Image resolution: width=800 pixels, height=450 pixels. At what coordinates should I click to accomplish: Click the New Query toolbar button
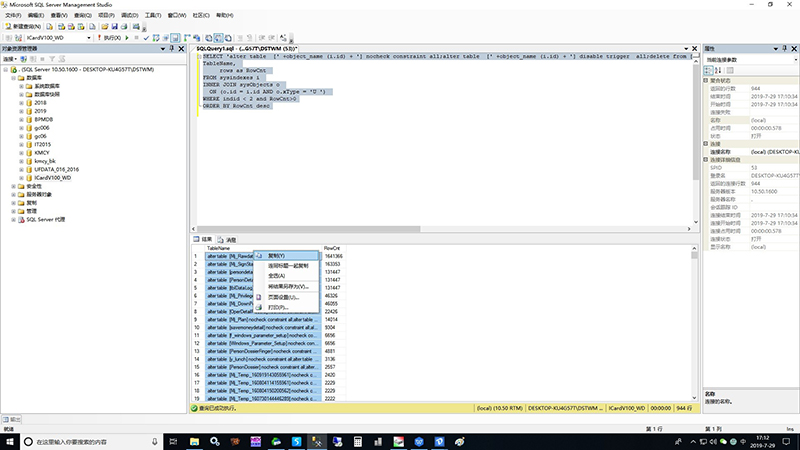pyautogui.click(x=23, y=27)
